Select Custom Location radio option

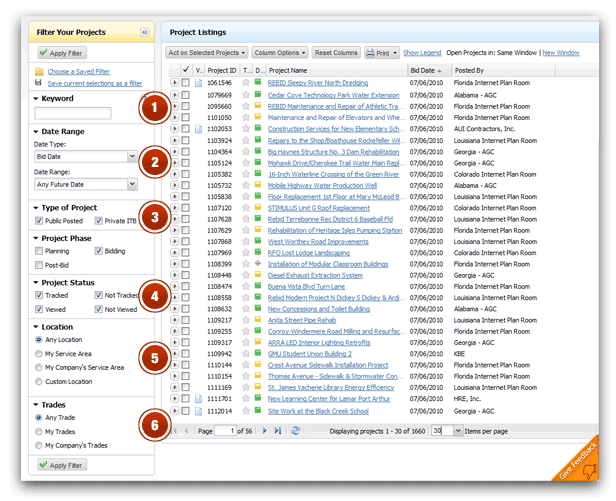pos(38,382)
